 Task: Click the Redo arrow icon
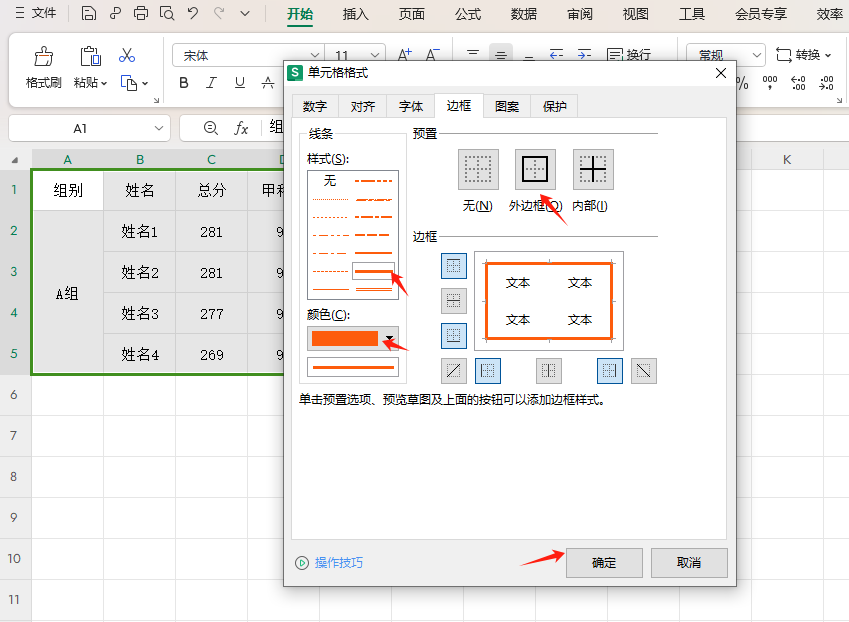tap(219, 13)
